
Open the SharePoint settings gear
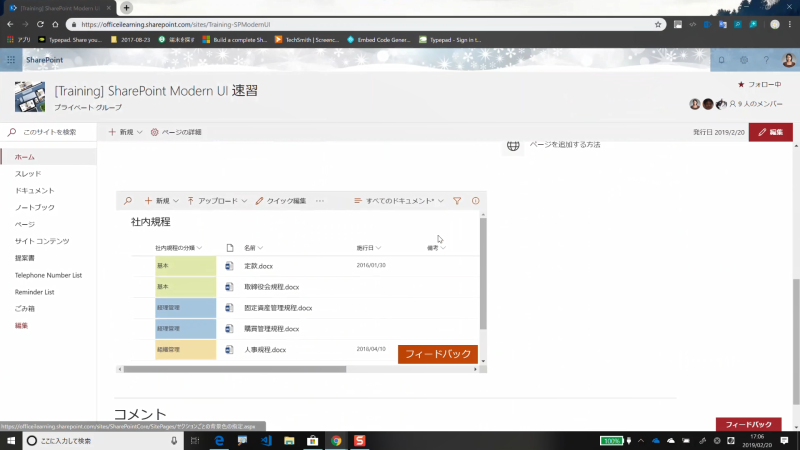pos(744,60)
